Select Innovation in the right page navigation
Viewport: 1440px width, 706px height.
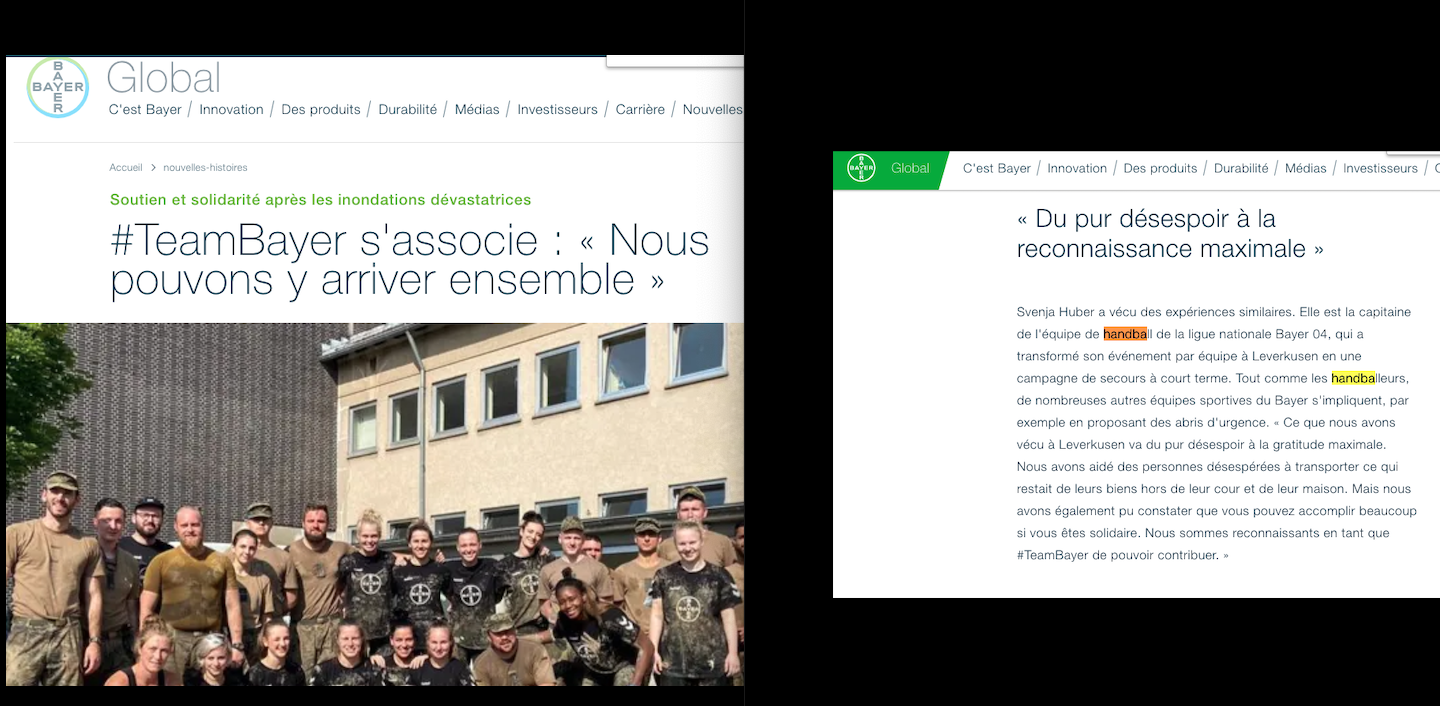point(1077,168)
